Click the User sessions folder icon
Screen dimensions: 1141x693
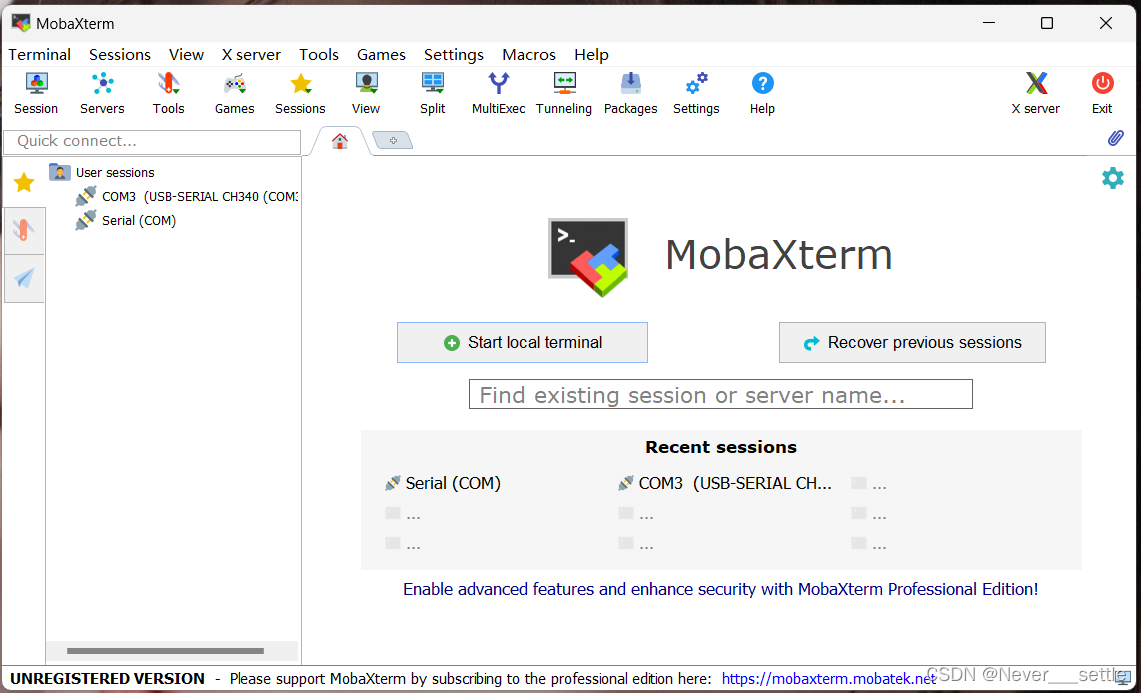click(60, 173)
